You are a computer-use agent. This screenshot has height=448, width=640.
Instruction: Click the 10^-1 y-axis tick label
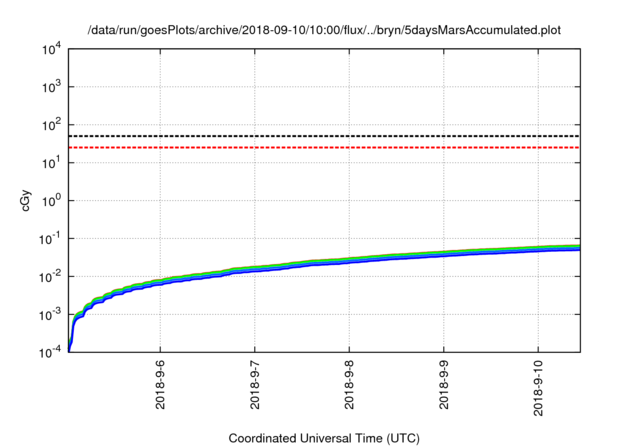(50, 239)
